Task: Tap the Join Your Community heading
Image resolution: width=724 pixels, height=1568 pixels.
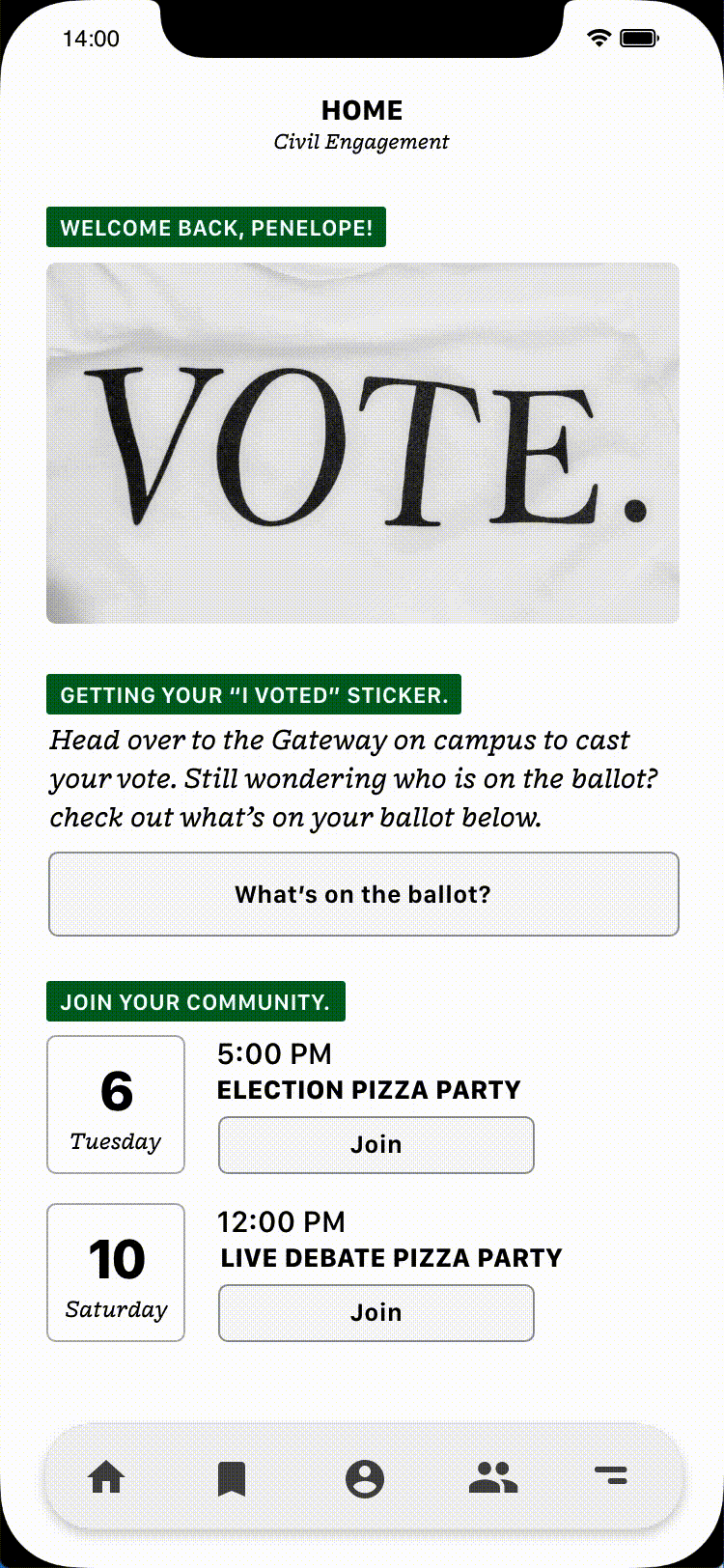Action: [196, 1001]
